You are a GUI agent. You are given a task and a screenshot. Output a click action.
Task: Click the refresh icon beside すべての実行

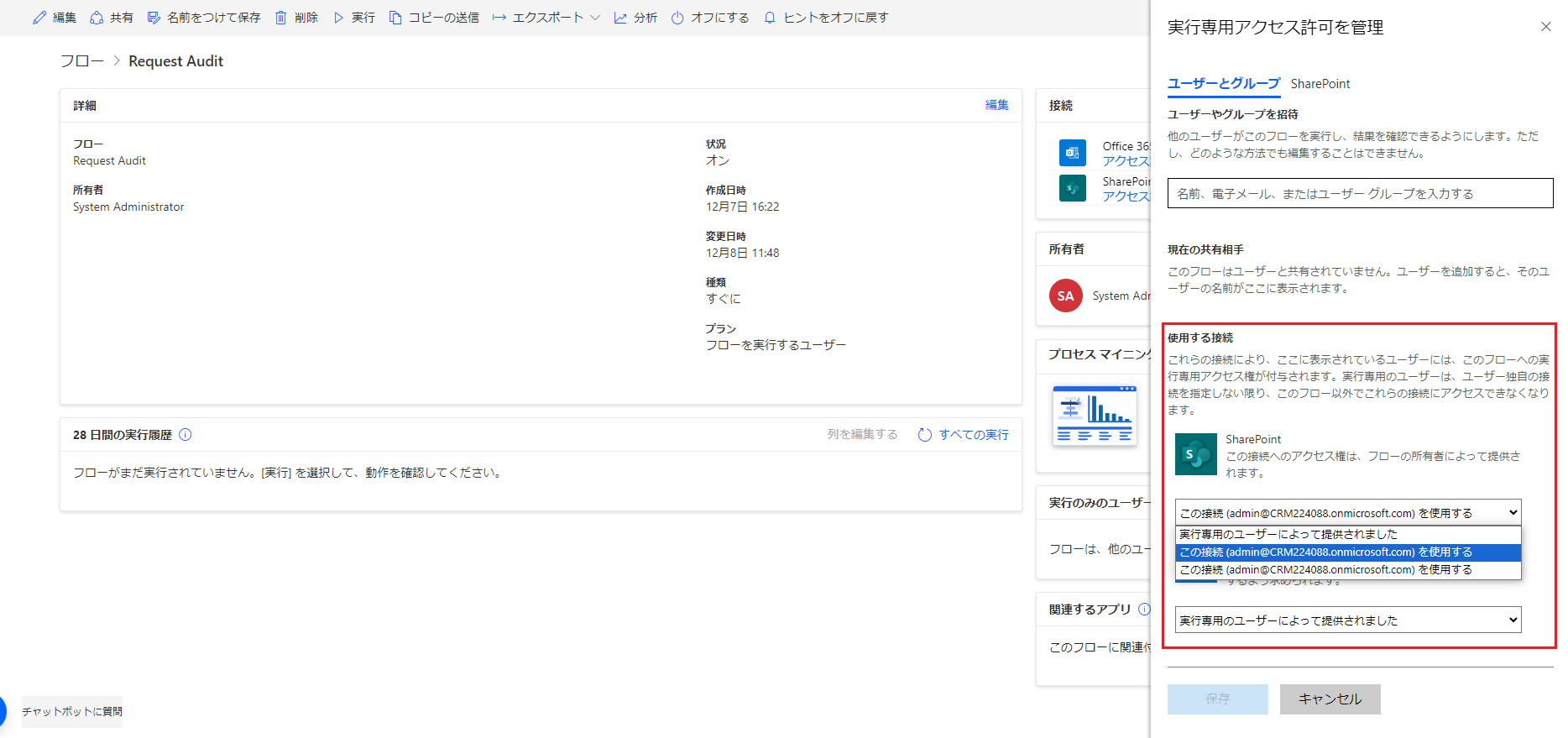(x=925, y=435)
